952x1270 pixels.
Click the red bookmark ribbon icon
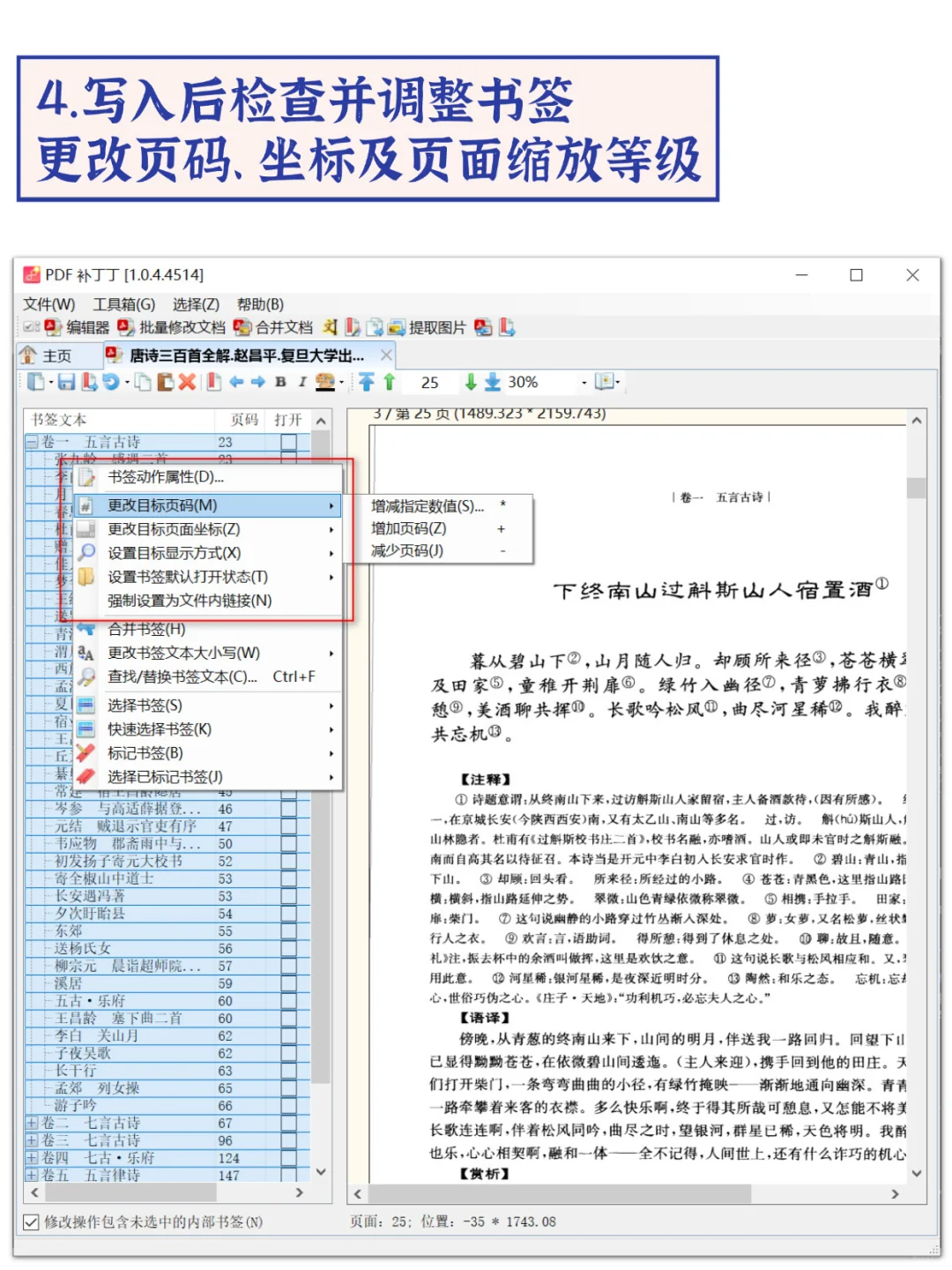click(213, 382)
